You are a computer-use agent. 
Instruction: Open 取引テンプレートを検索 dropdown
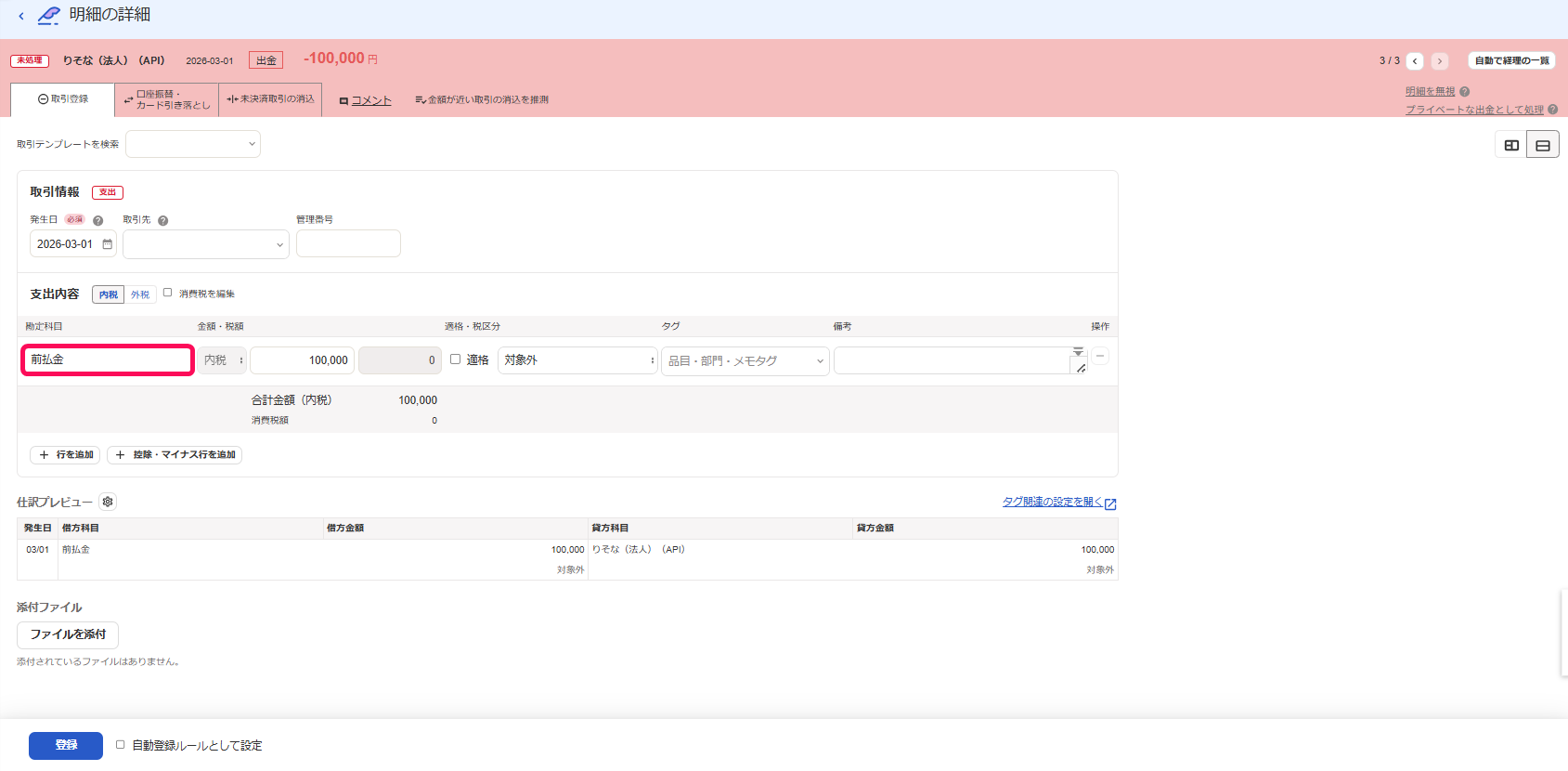193,144
